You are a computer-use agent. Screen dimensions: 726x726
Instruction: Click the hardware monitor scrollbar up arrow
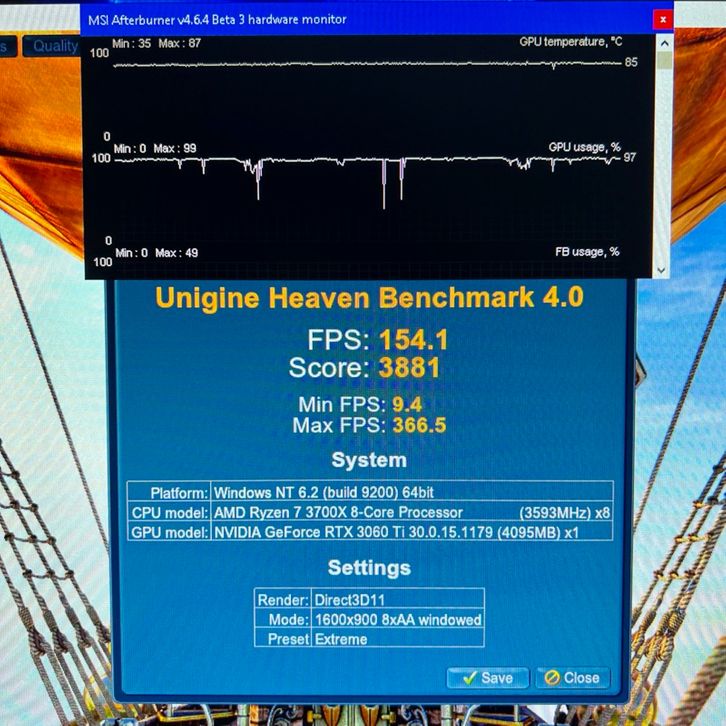[x=660, y=45]
